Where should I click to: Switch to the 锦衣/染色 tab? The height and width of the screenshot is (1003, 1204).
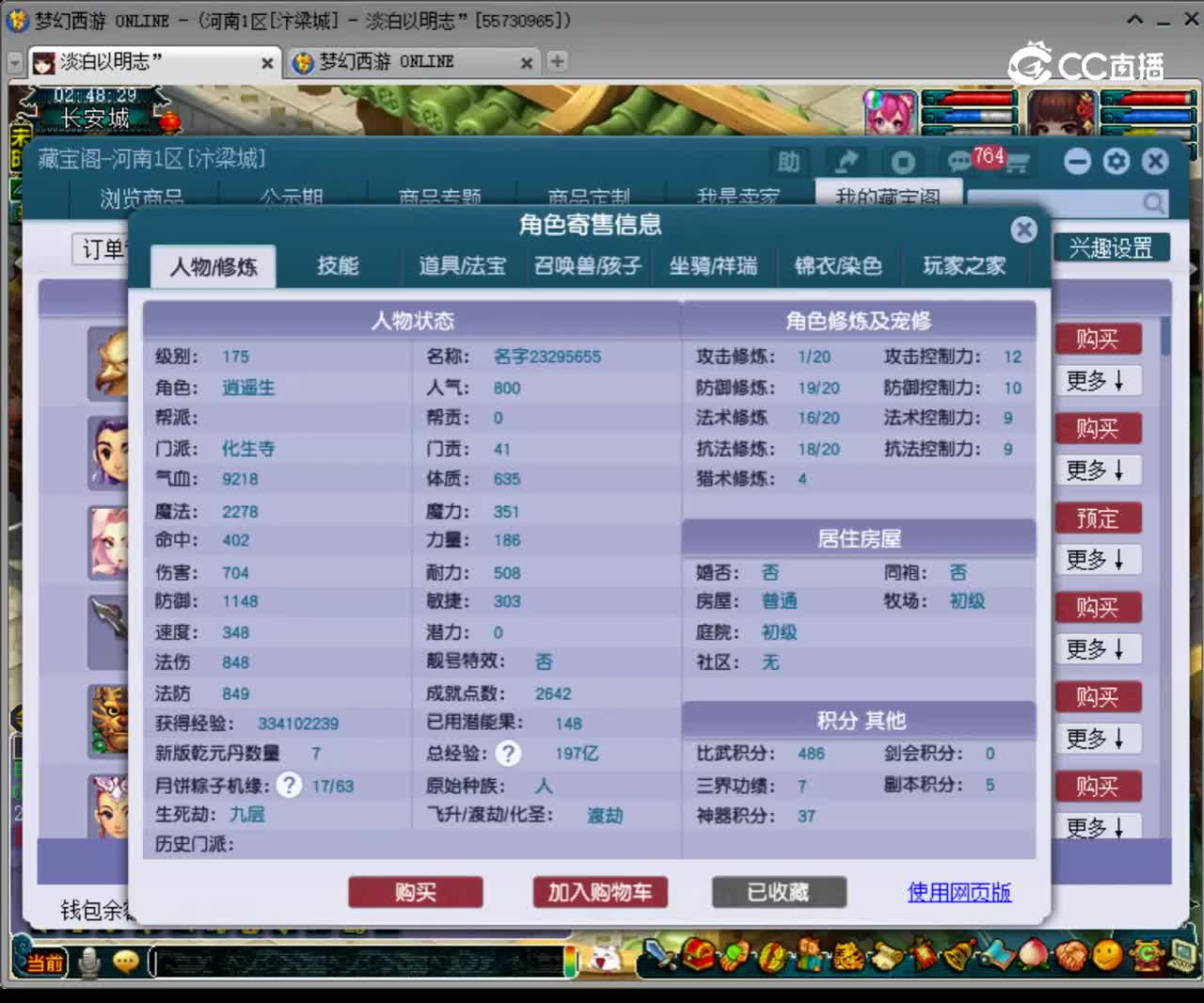838,266
